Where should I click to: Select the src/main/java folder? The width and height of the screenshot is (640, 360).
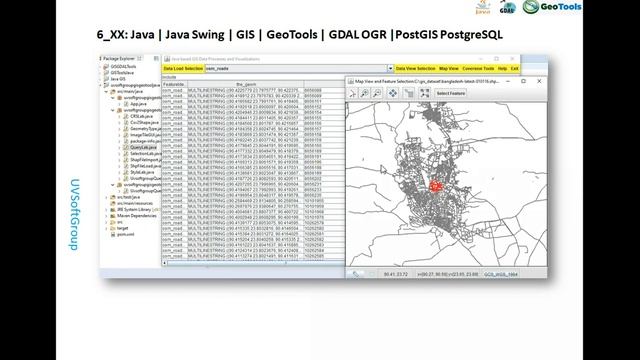pyautogui.click(x=130, y=91)
